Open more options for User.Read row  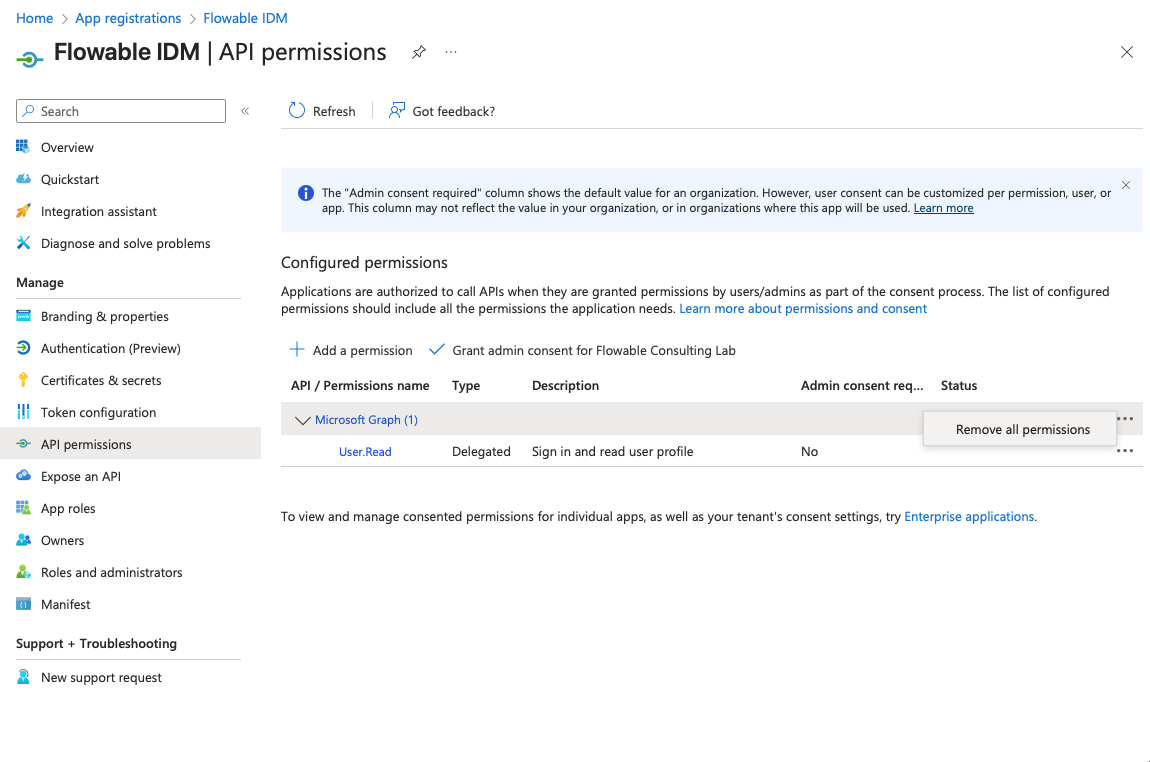[x=1125, y=451]
